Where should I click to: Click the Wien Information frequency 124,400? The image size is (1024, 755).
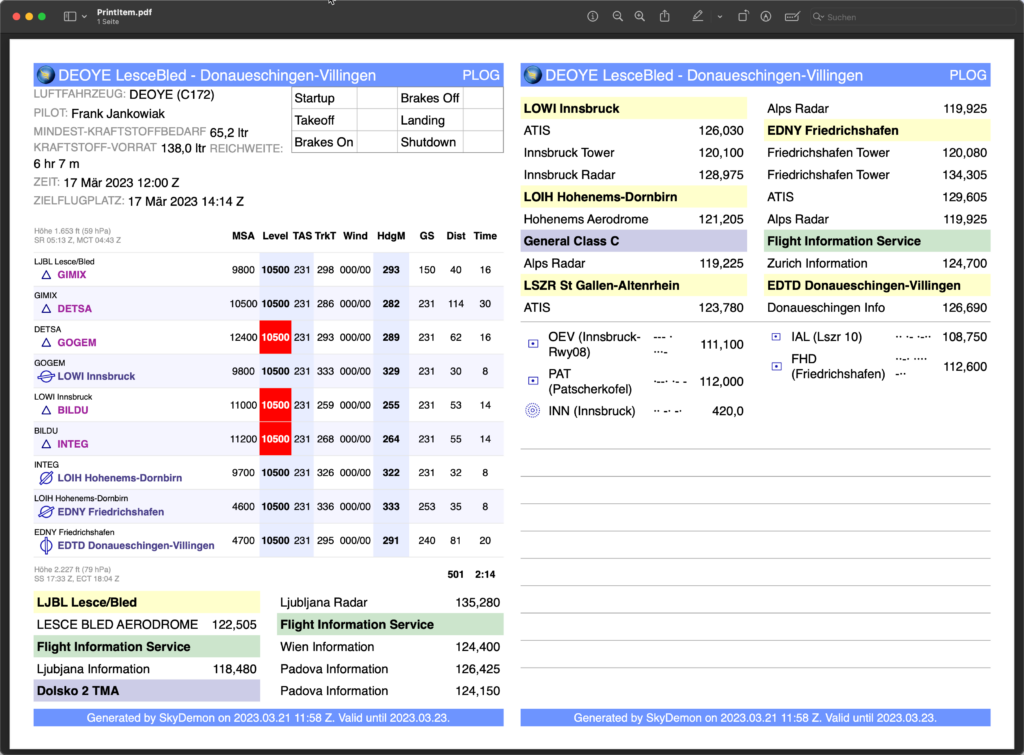click(x=478, y=647)
